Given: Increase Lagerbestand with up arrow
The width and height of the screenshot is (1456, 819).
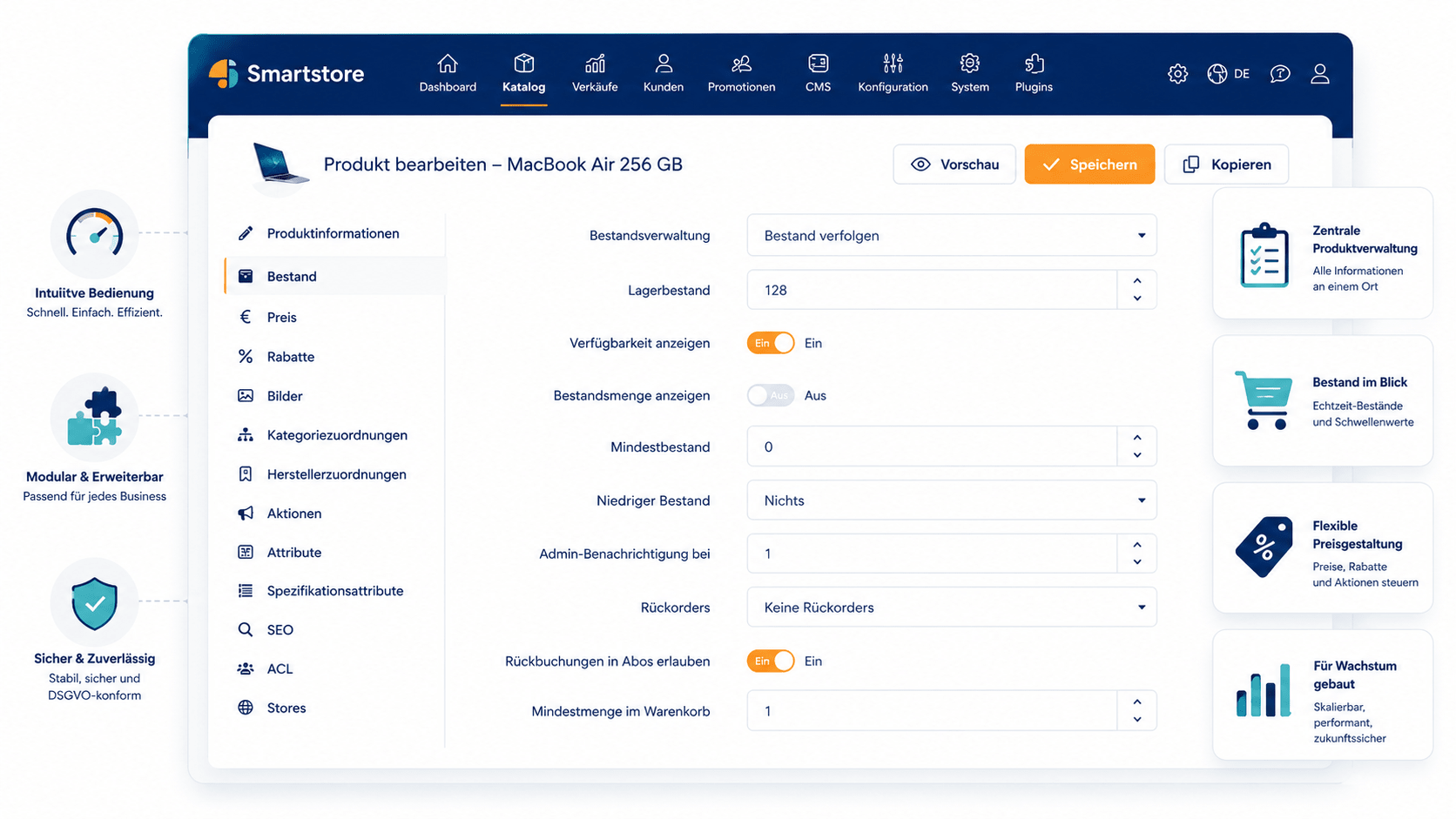Looking at the screenshot, I should pos(1137,281).
